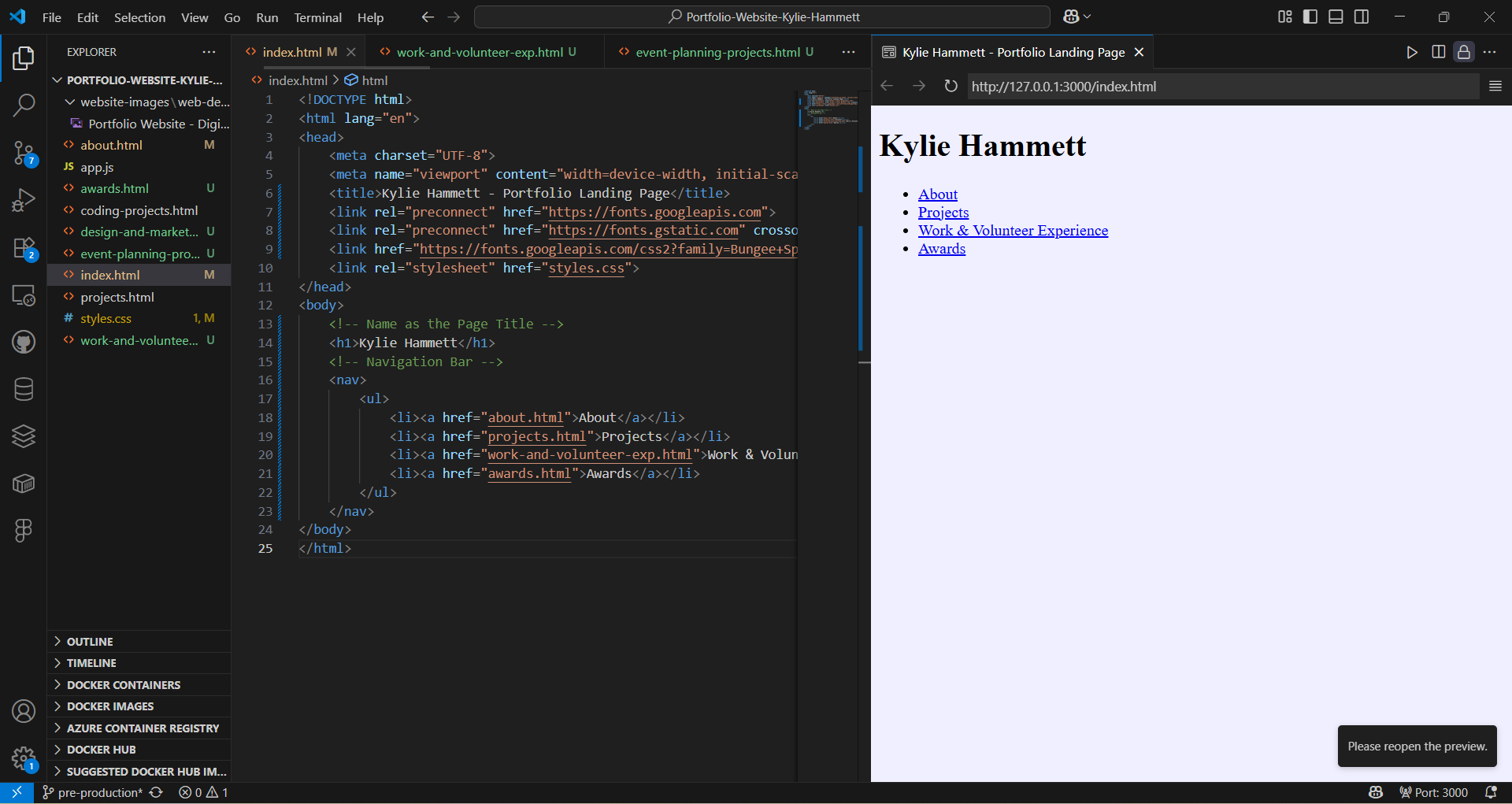
Task: Open the Manage gear settings icon
Action: click(24, 759)
